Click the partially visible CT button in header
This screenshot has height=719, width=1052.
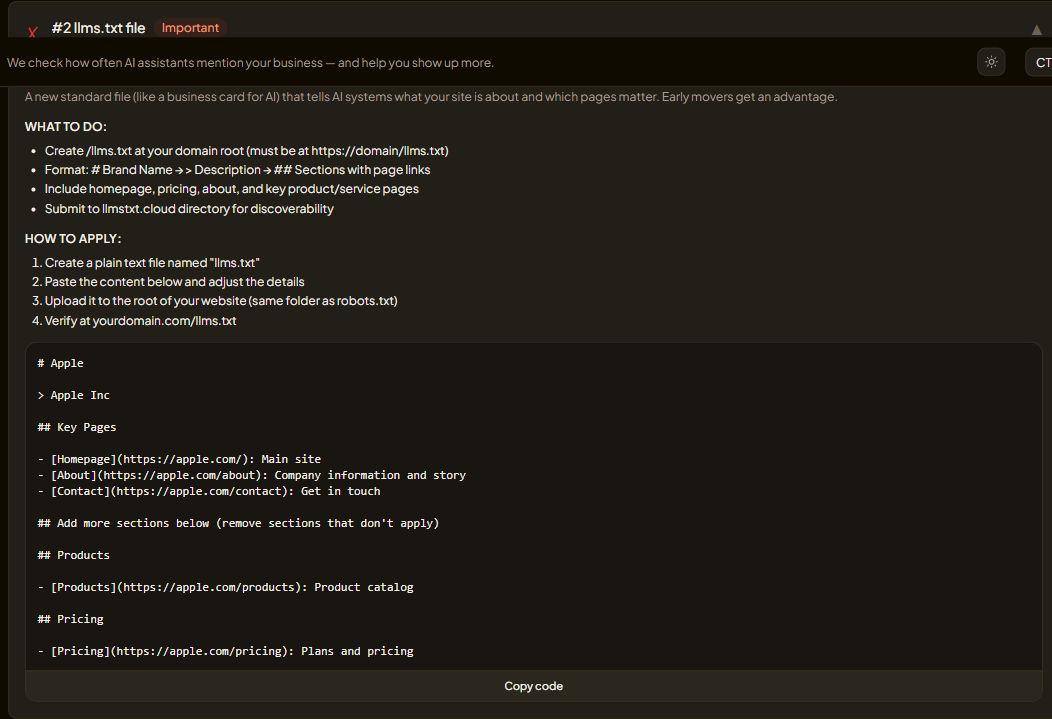tap(1039, 62)
